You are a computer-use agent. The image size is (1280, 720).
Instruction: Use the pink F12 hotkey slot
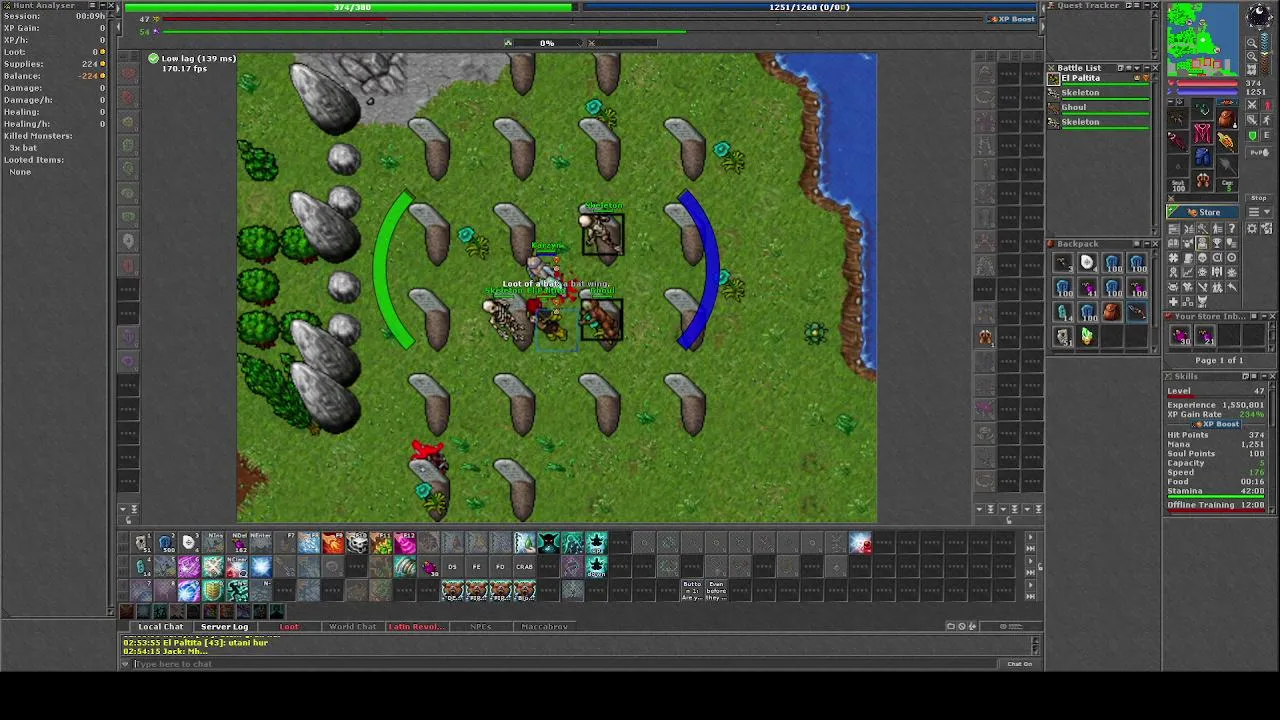click(x=405, y=542)
